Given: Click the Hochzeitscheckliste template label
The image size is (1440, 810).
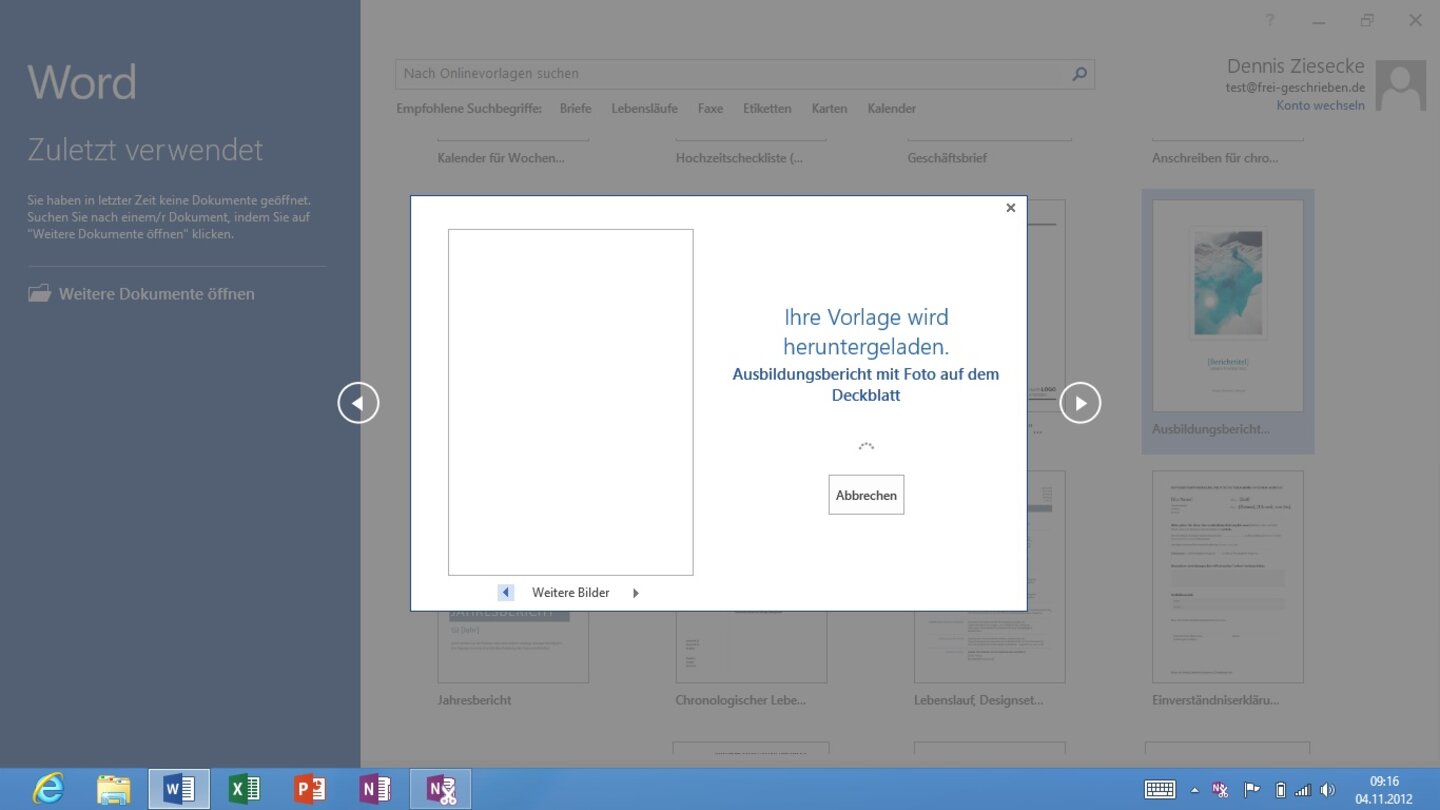Looking at the screenshot, I should pos(739,158).
